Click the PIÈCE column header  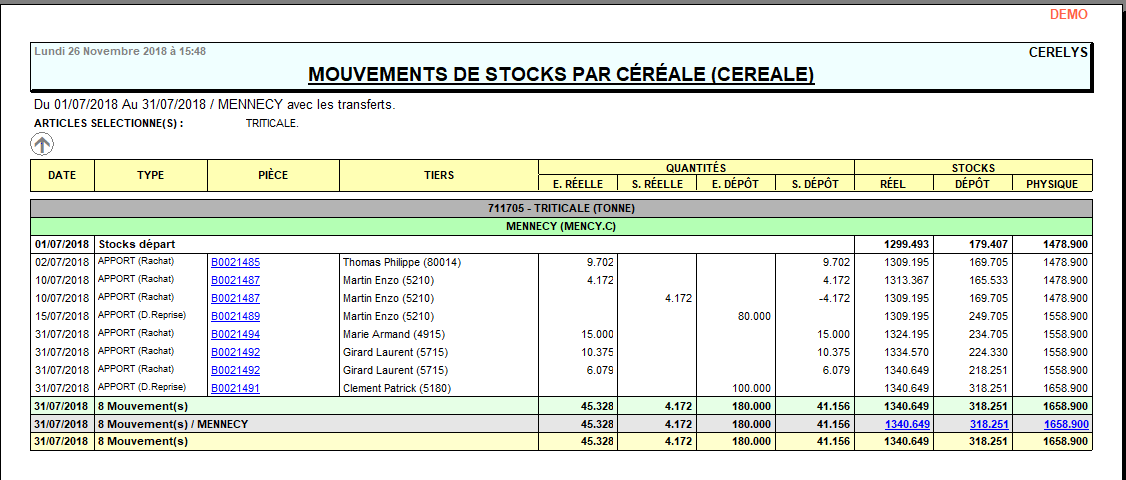pos(272,175)
